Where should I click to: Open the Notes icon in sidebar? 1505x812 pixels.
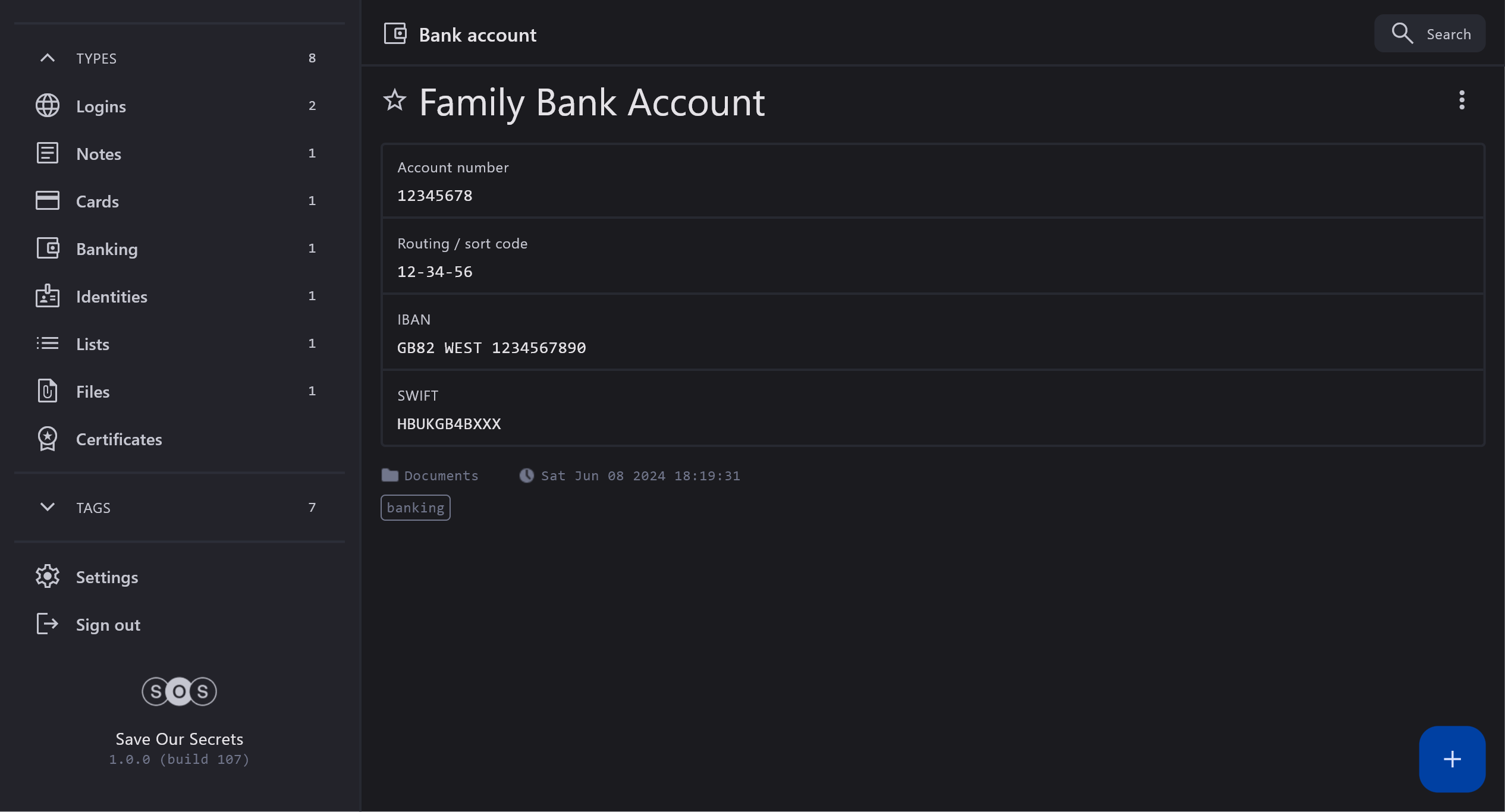click(x=48, y=153)
